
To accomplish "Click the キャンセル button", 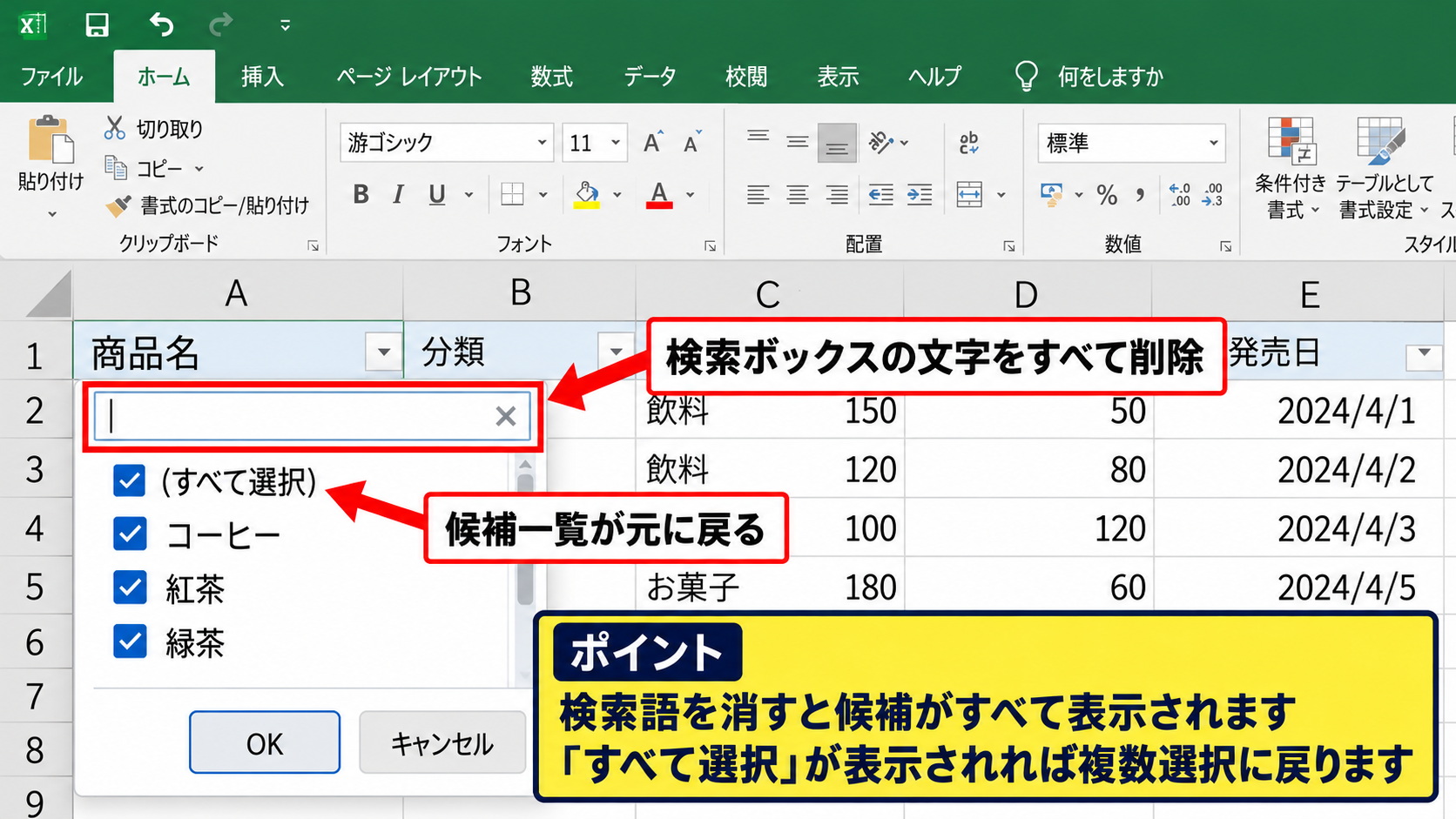I will (x=442, y=743).
